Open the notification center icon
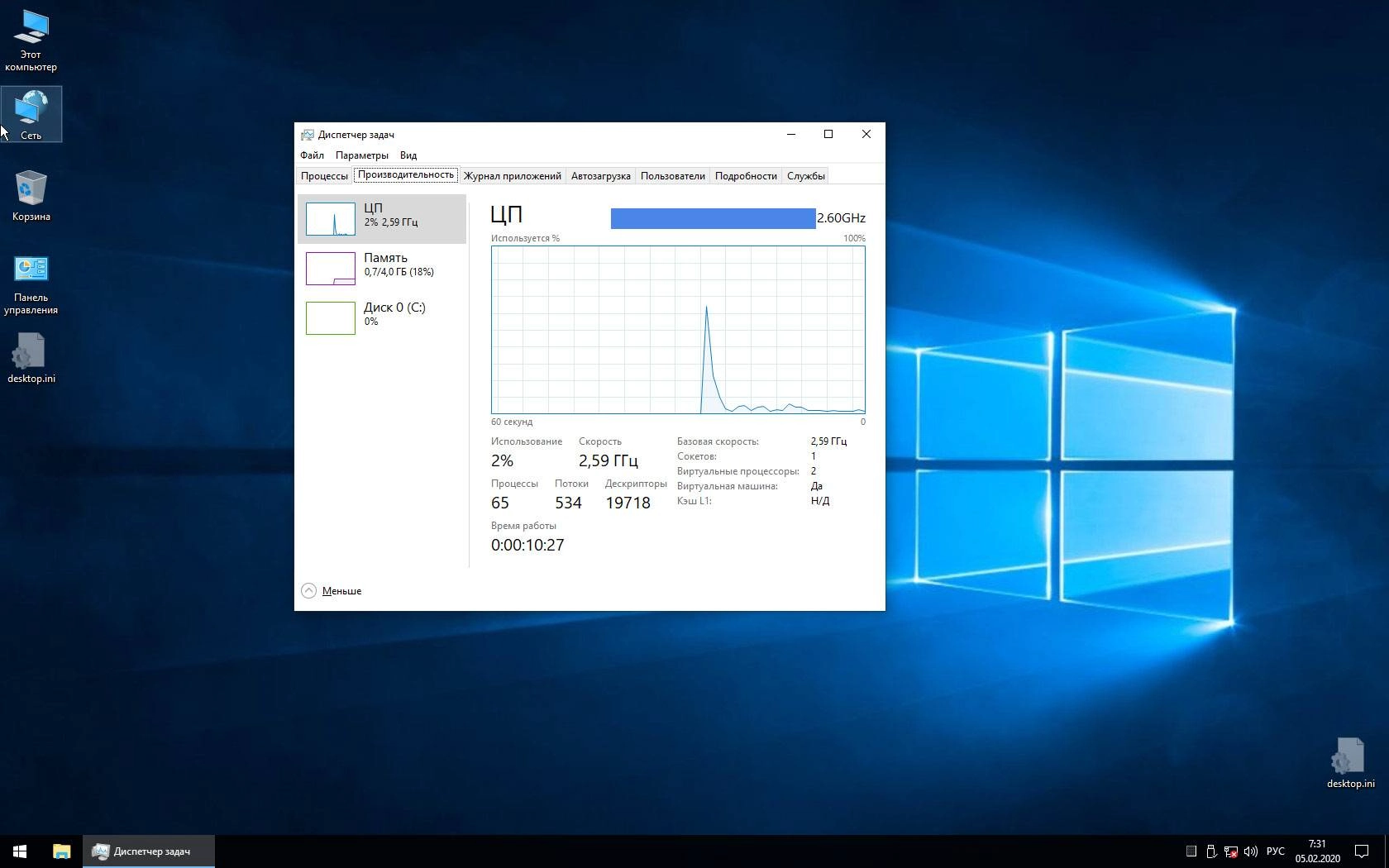The image size is (1389, 868). coord(1361,851)
